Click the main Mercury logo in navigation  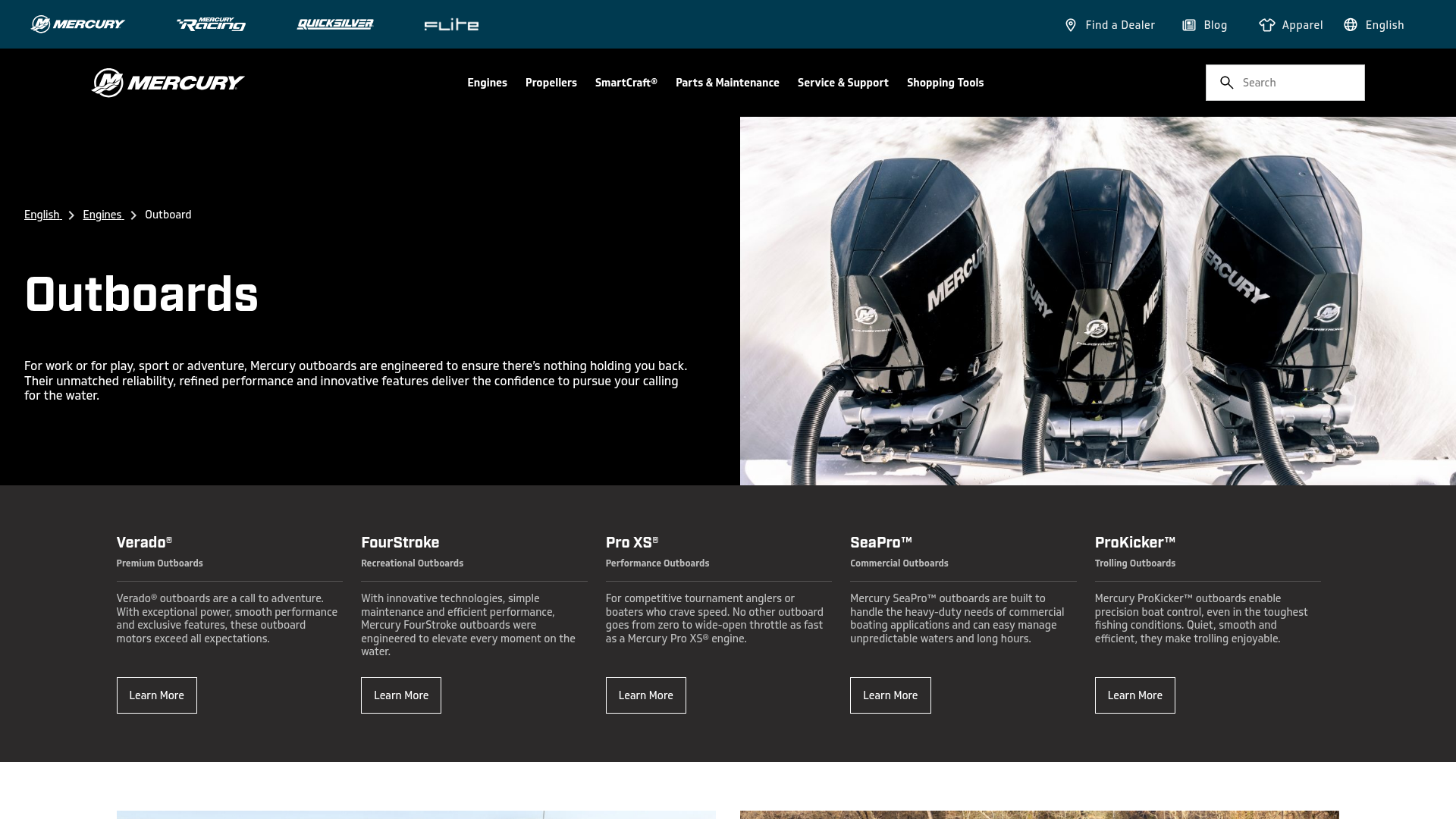[168, 83]
